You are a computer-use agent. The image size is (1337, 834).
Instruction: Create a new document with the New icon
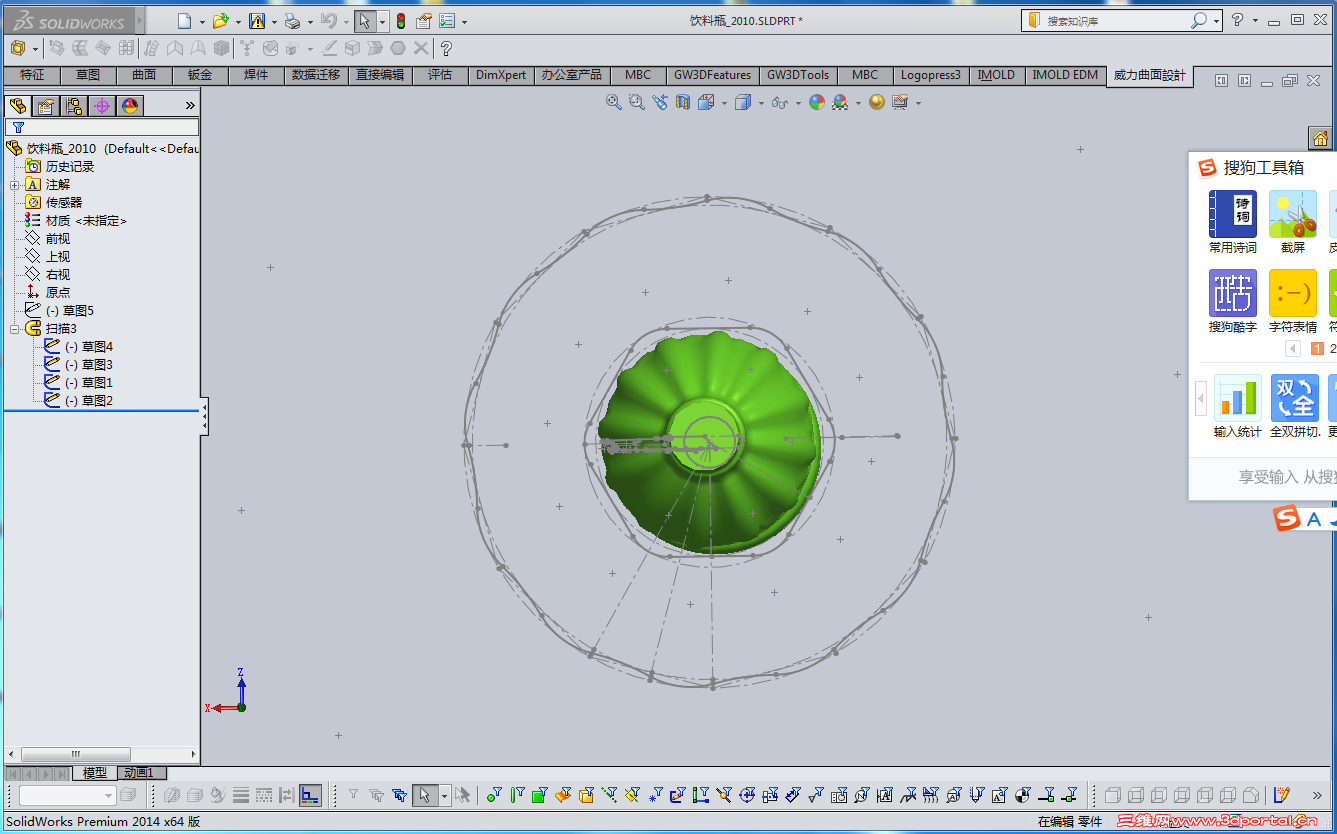[184, 21]
